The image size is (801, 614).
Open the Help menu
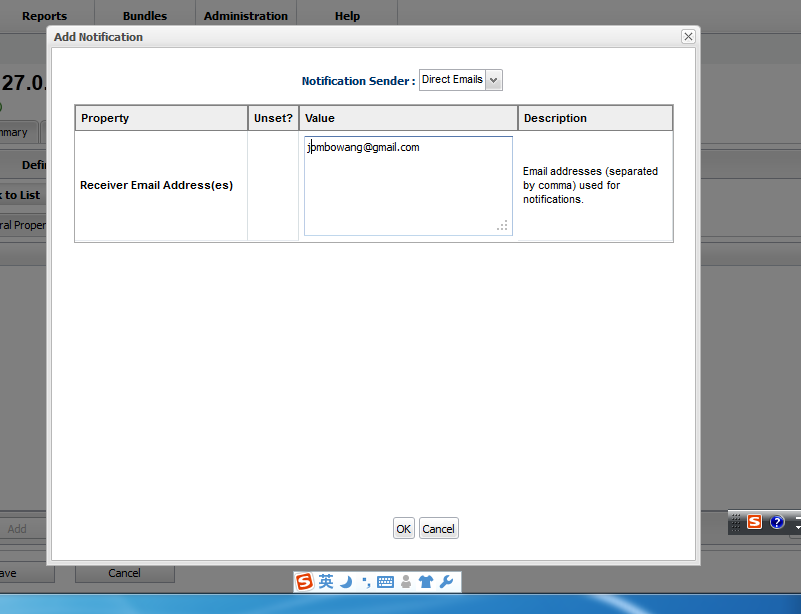pyautogui.click(x=347, y=16)
